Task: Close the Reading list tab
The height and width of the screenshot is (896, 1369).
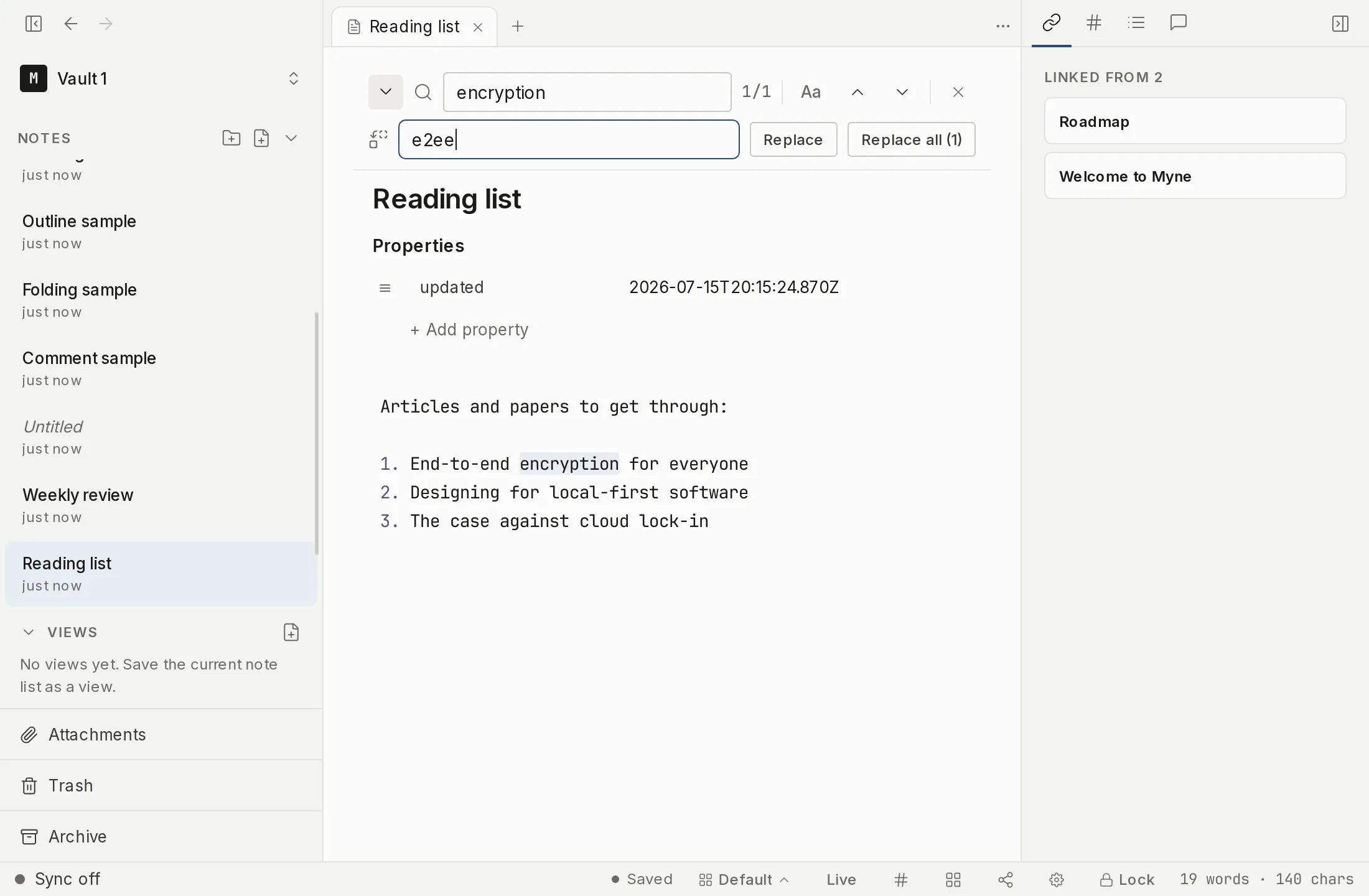Action: tap(478, 27)
